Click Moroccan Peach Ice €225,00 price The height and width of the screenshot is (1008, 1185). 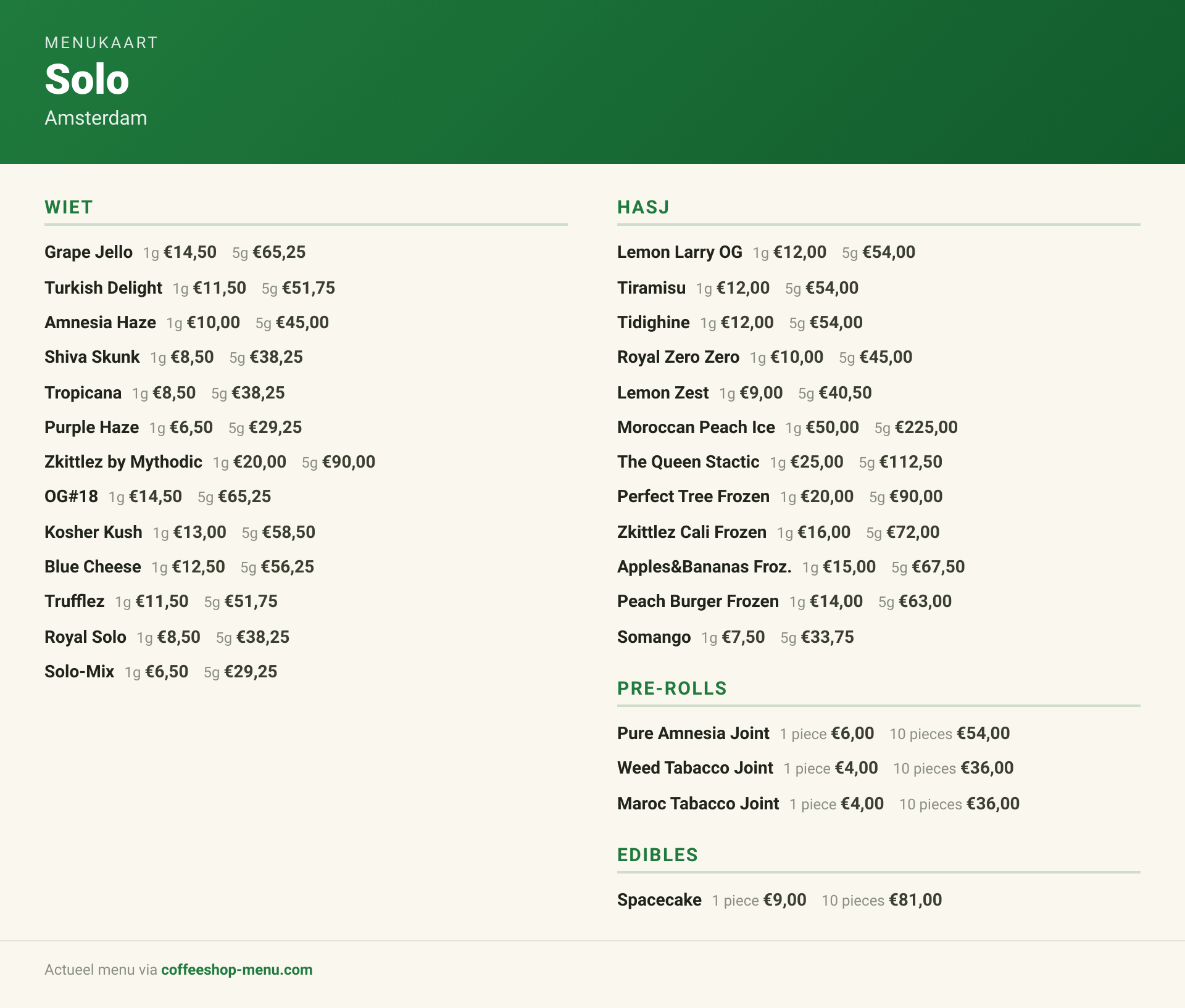926,428
